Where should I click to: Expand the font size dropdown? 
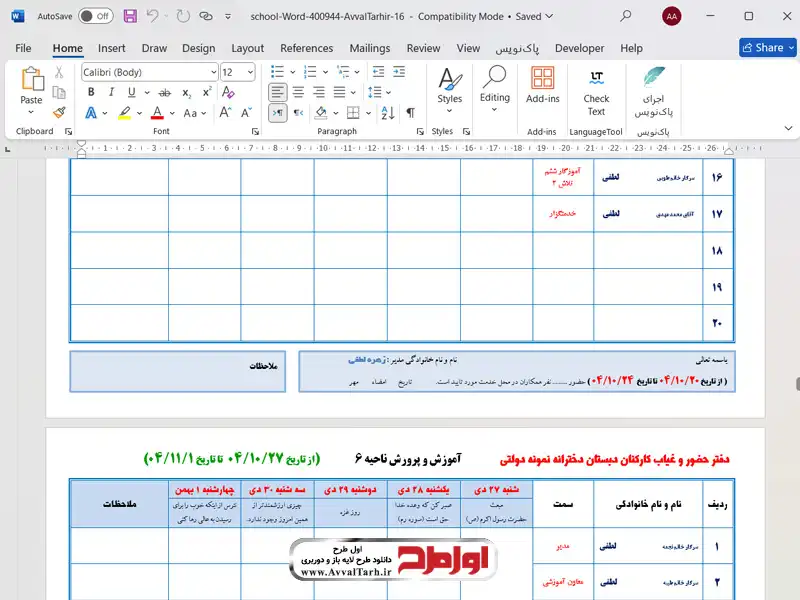[251, 72]
